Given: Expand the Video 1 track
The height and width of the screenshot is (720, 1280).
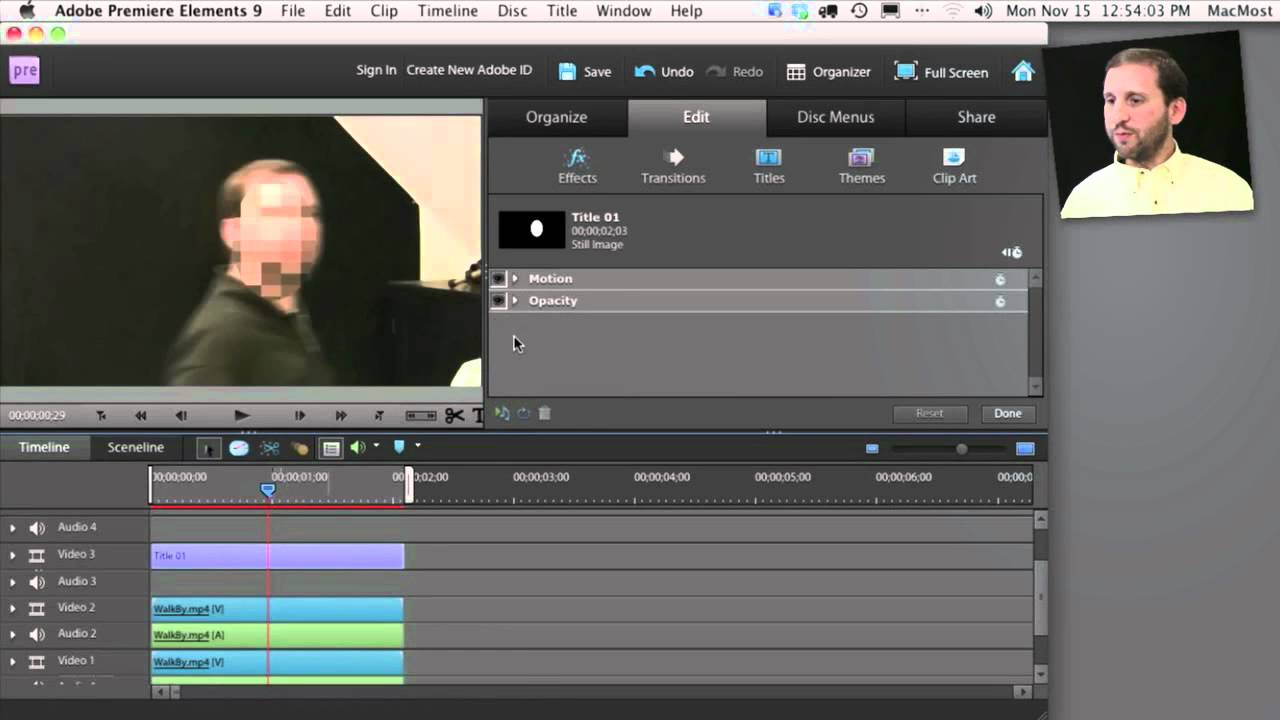Looking at the screenshot, I should click(13, 661).
